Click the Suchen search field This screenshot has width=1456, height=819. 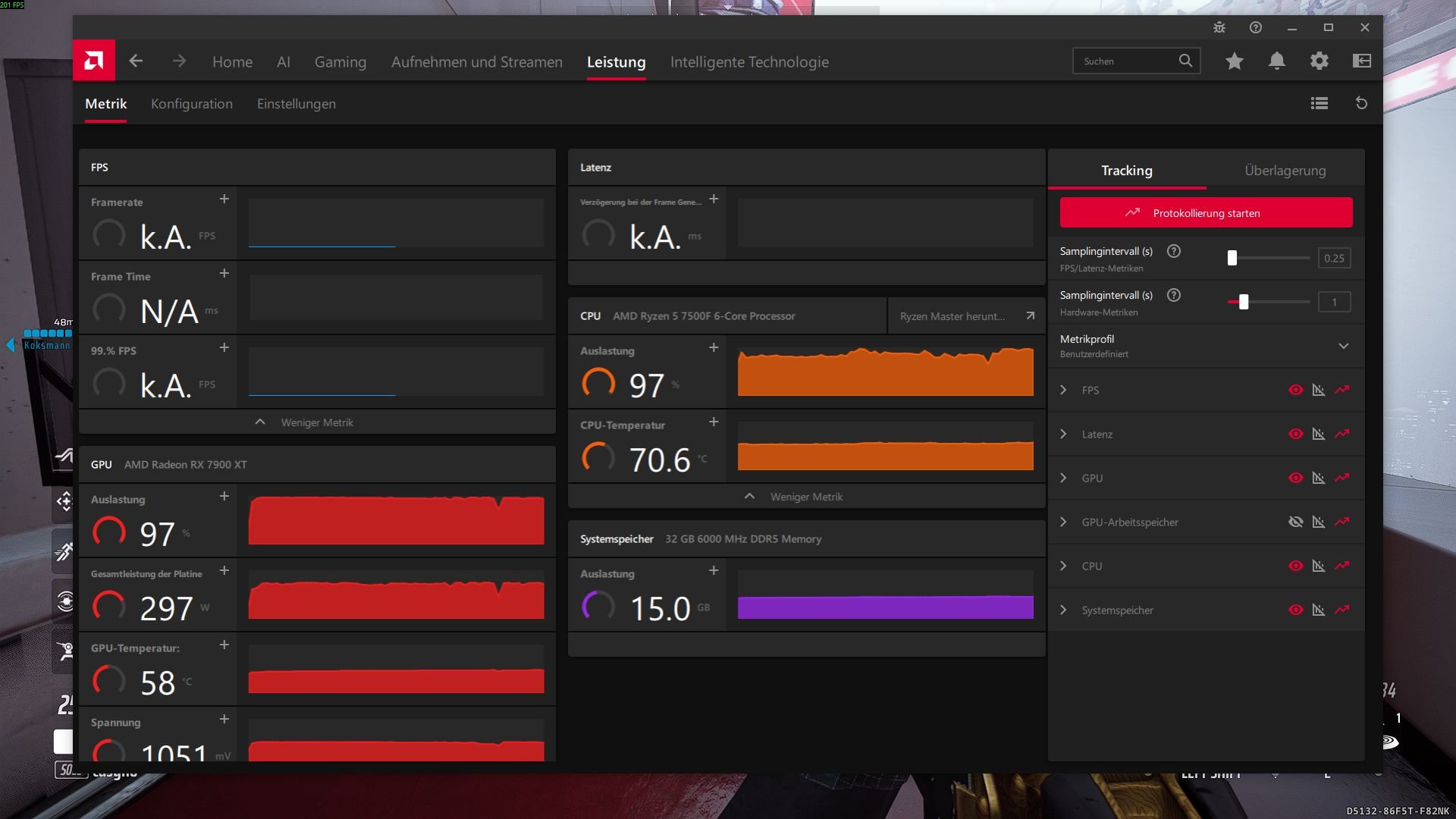tap(1136, 61)
